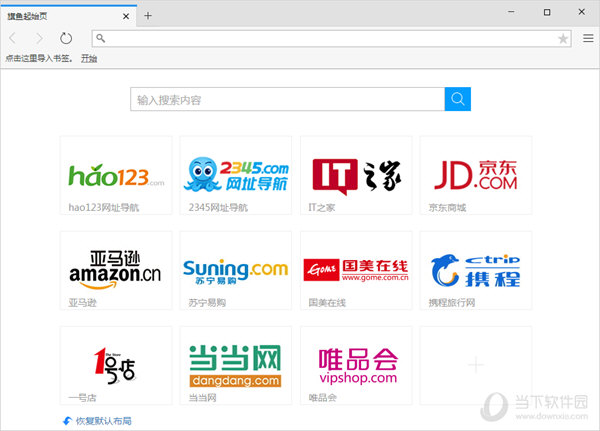
Task: Open the Ctrip 携程 tile
Action: (476, 270)
